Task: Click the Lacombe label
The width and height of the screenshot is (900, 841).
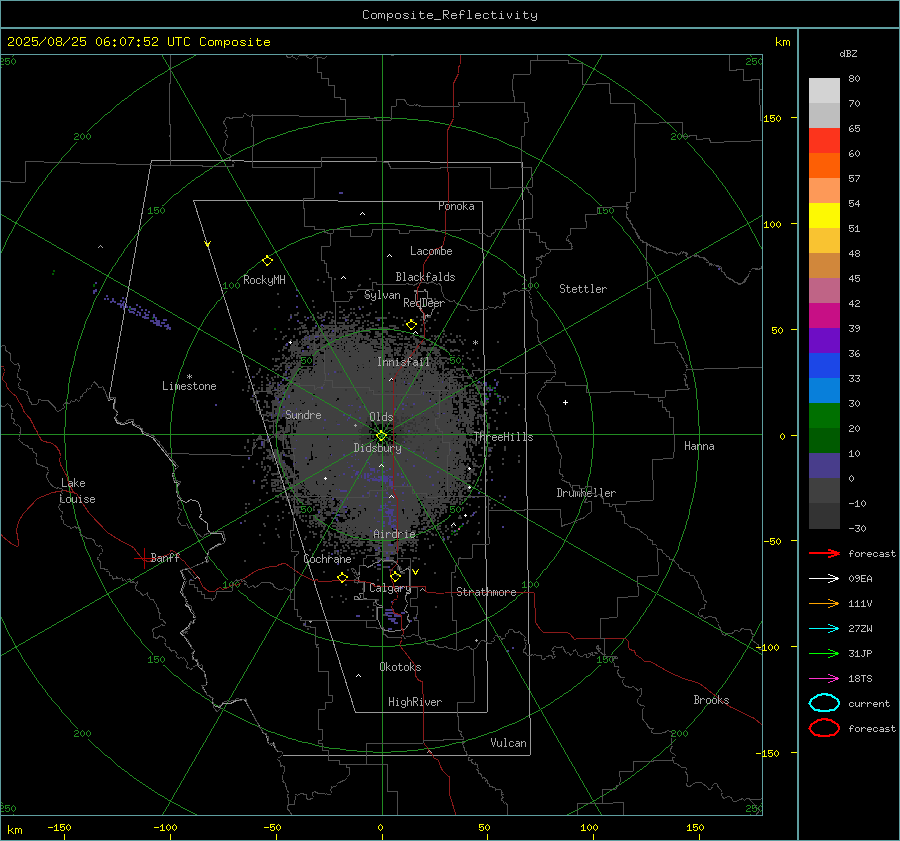Action: coord(431,251)
